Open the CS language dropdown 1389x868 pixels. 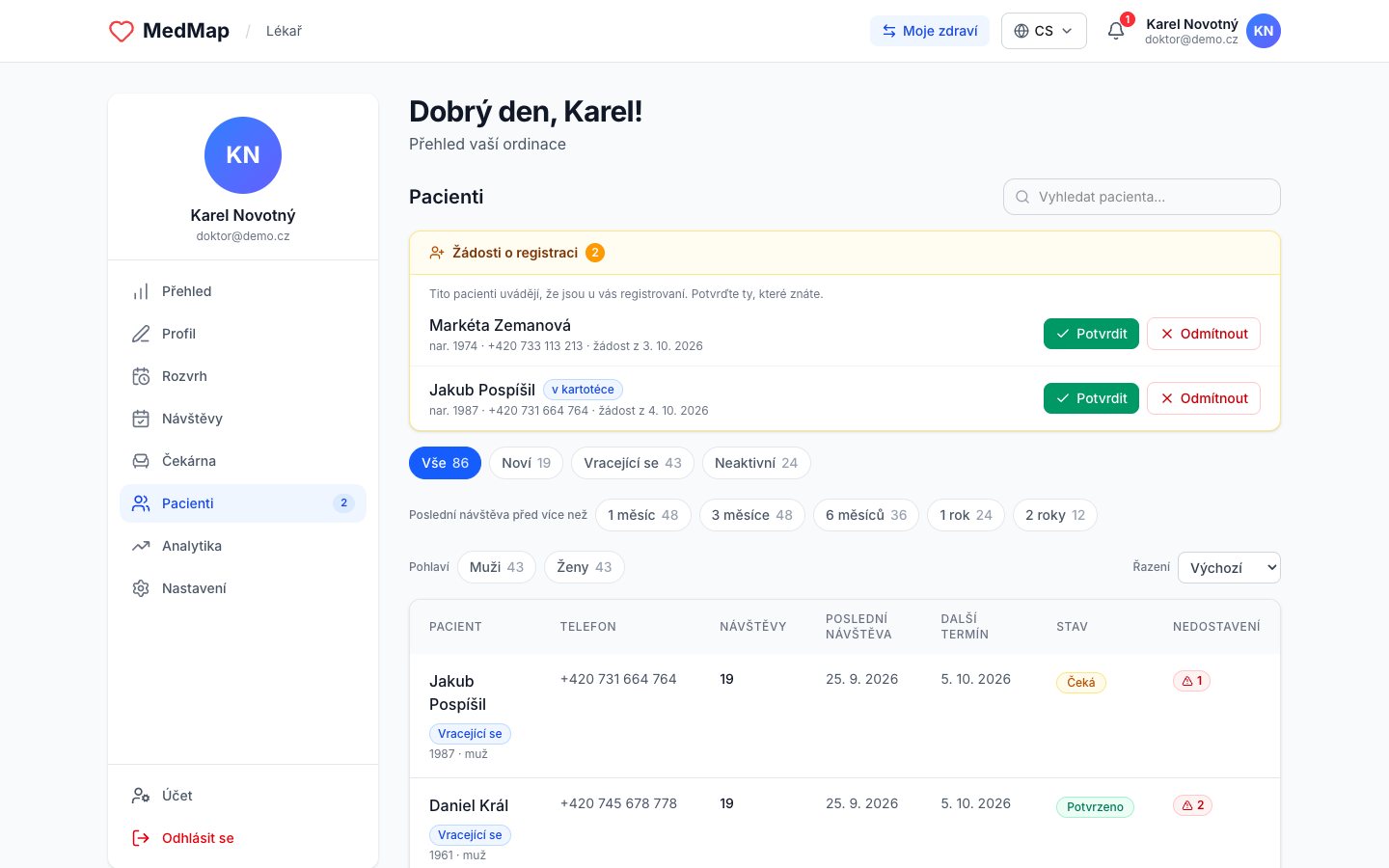point(1044,31)
